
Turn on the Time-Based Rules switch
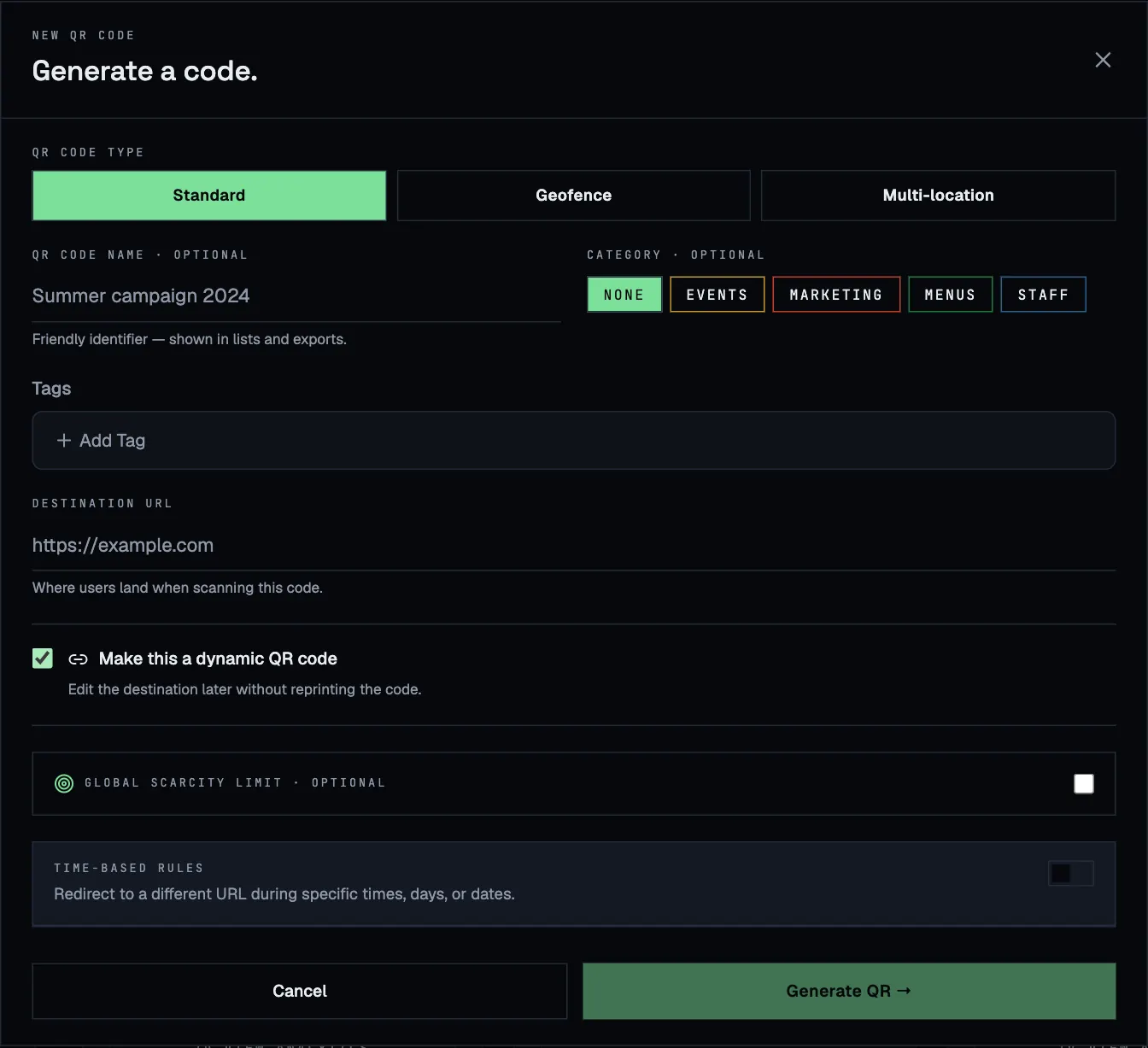pyautogui.click(x=1071, y=874)
